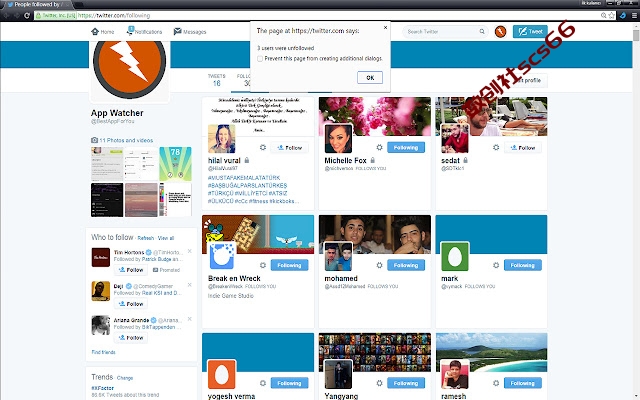Viewport: 640px width, 400px height.
Task: Click the browser tab 'People followed by'
Action: click(37, 4)
